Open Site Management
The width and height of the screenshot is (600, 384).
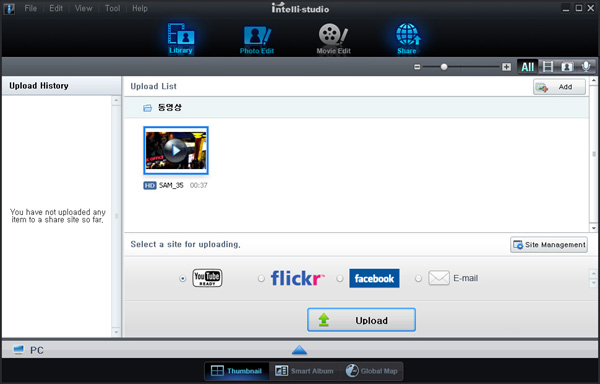[549, 245]
